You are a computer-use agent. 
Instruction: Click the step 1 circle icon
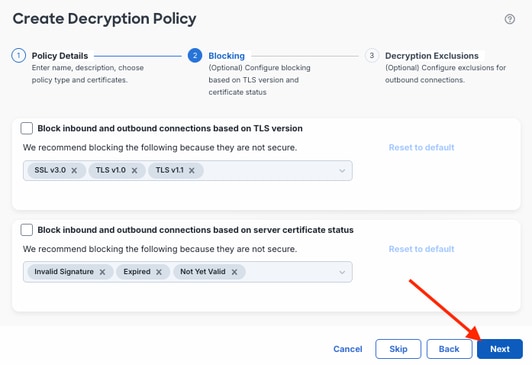coord(18,55)
